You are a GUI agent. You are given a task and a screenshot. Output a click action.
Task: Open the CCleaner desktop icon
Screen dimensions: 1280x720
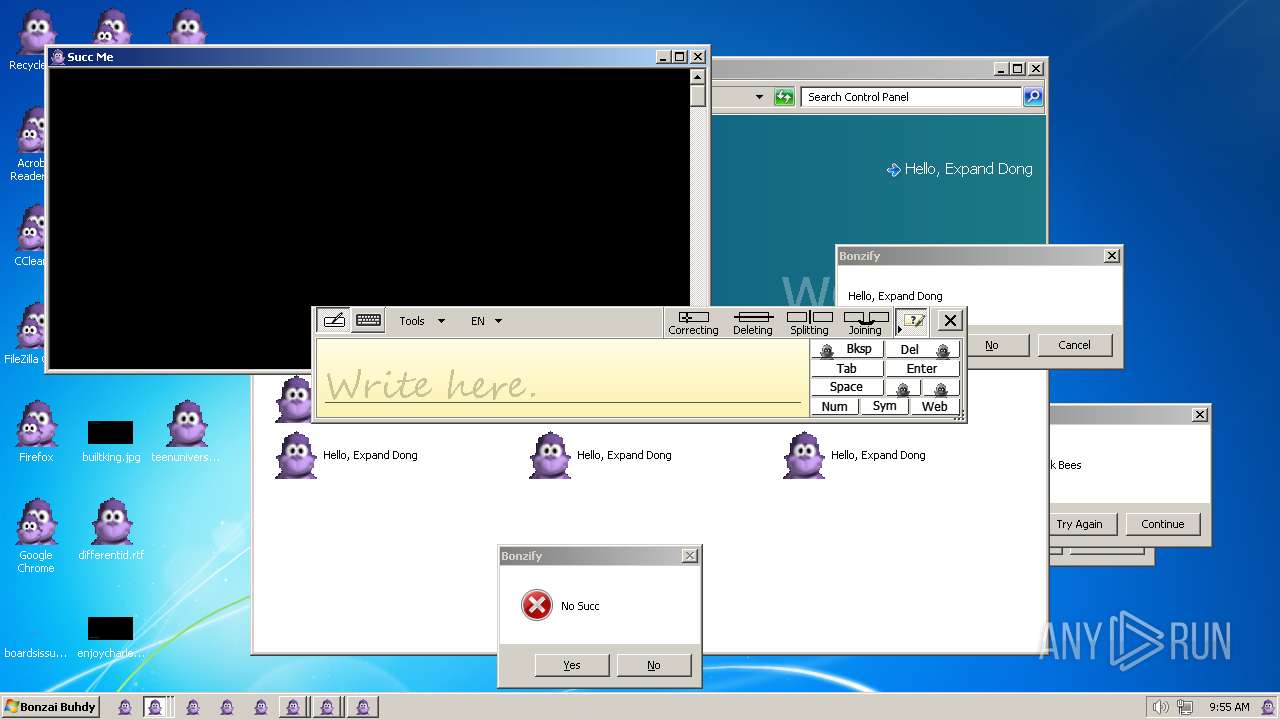coord(28,236)
